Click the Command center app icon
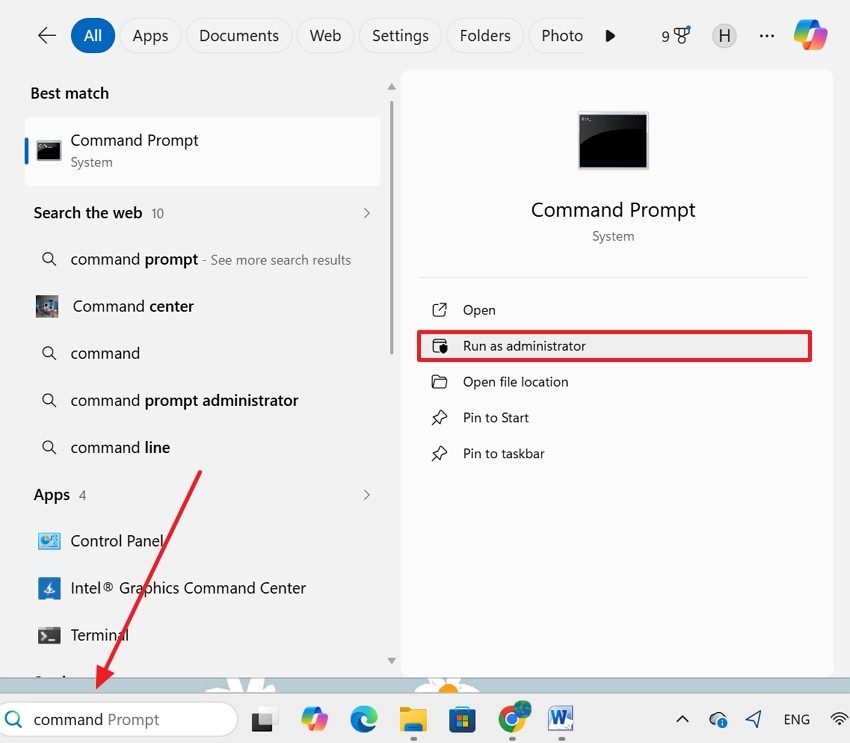Image resolution: width=850 pixels, height=743 pixels. 47,306
